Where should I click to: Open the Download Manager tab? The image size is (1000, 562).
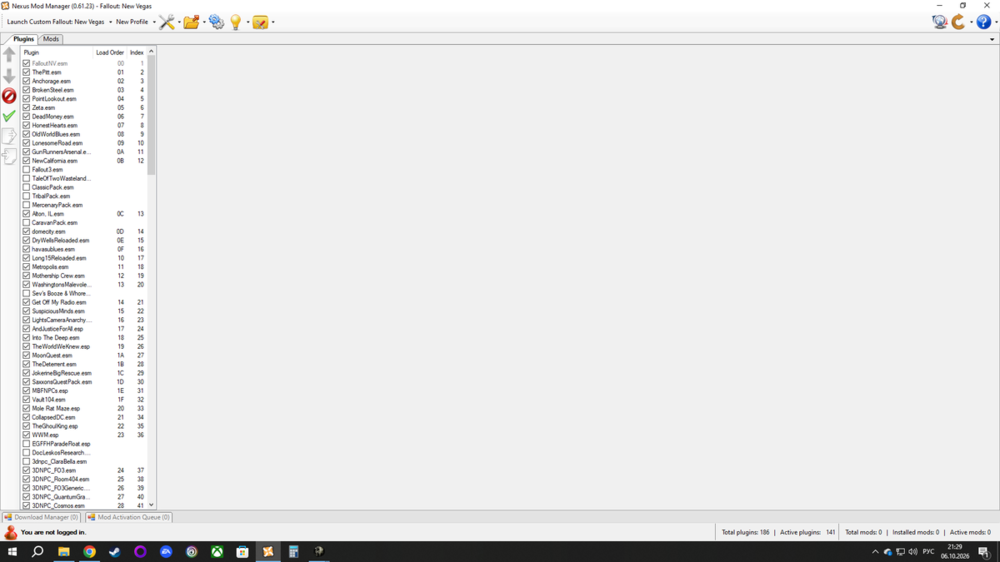point(41,517)
